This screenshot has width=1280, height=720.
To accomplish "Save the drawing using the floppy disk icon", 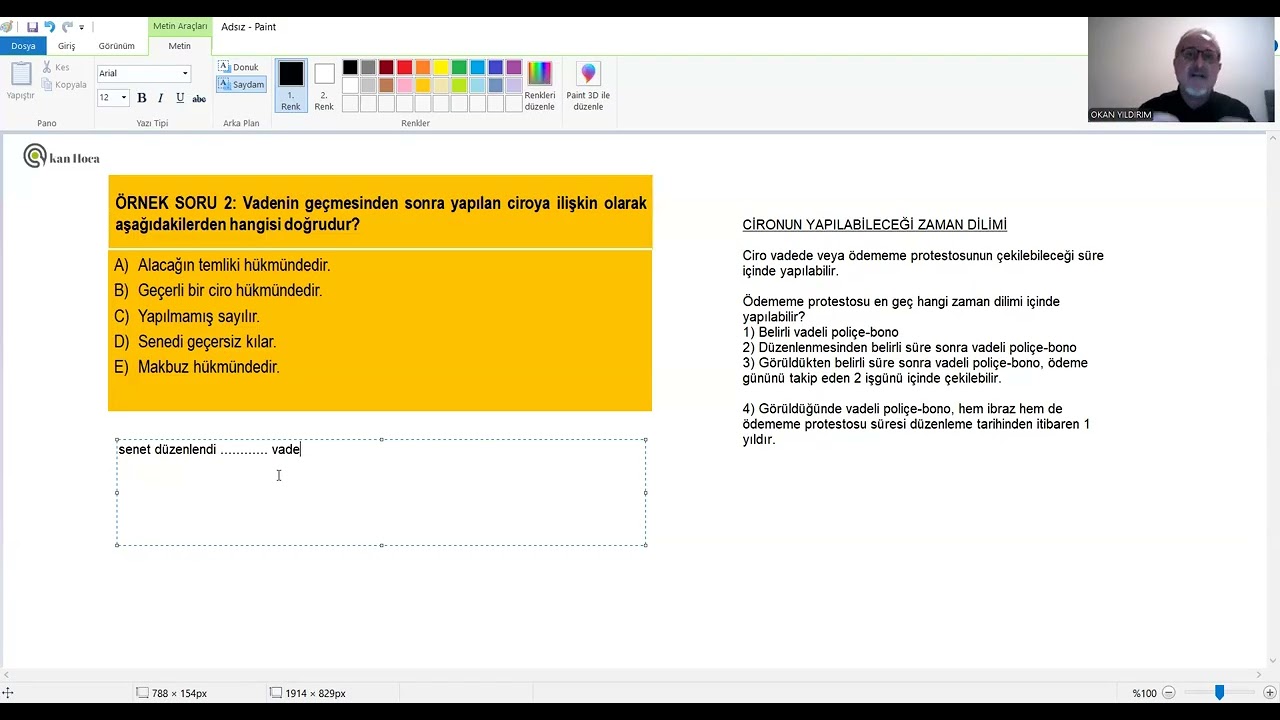I will tap(32, 27).
